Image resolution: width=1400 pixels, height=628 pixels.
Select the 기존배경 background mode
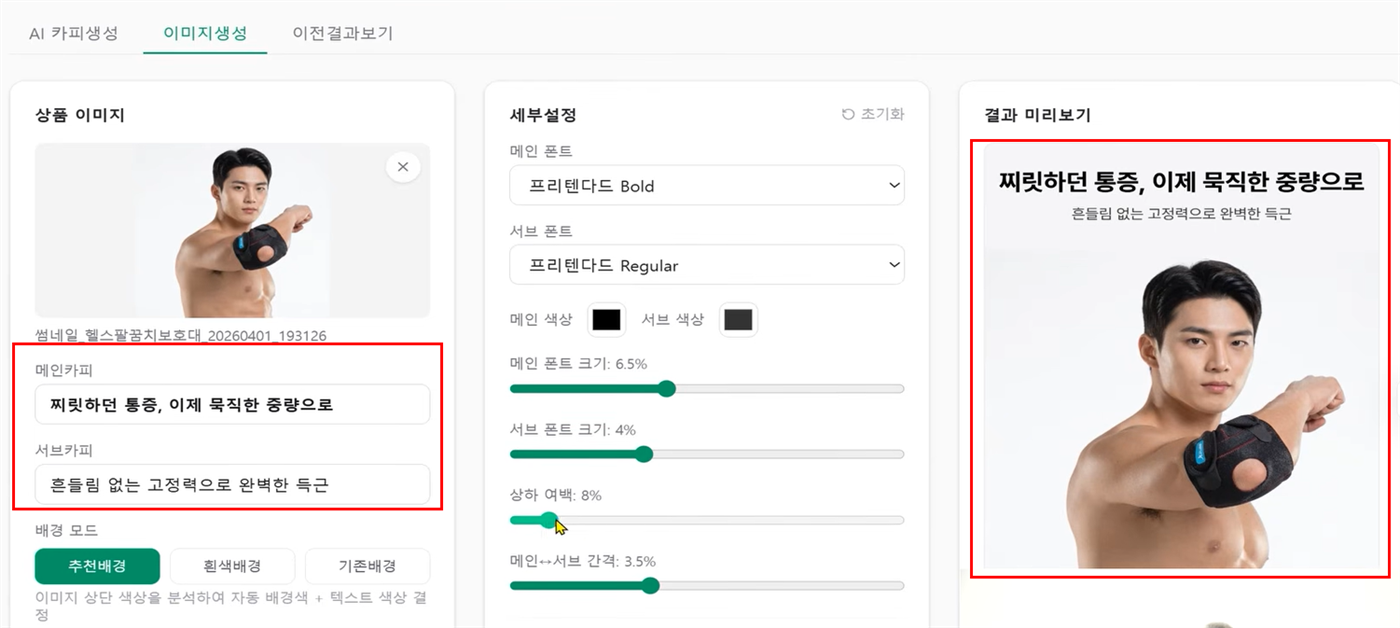(367, 566)
